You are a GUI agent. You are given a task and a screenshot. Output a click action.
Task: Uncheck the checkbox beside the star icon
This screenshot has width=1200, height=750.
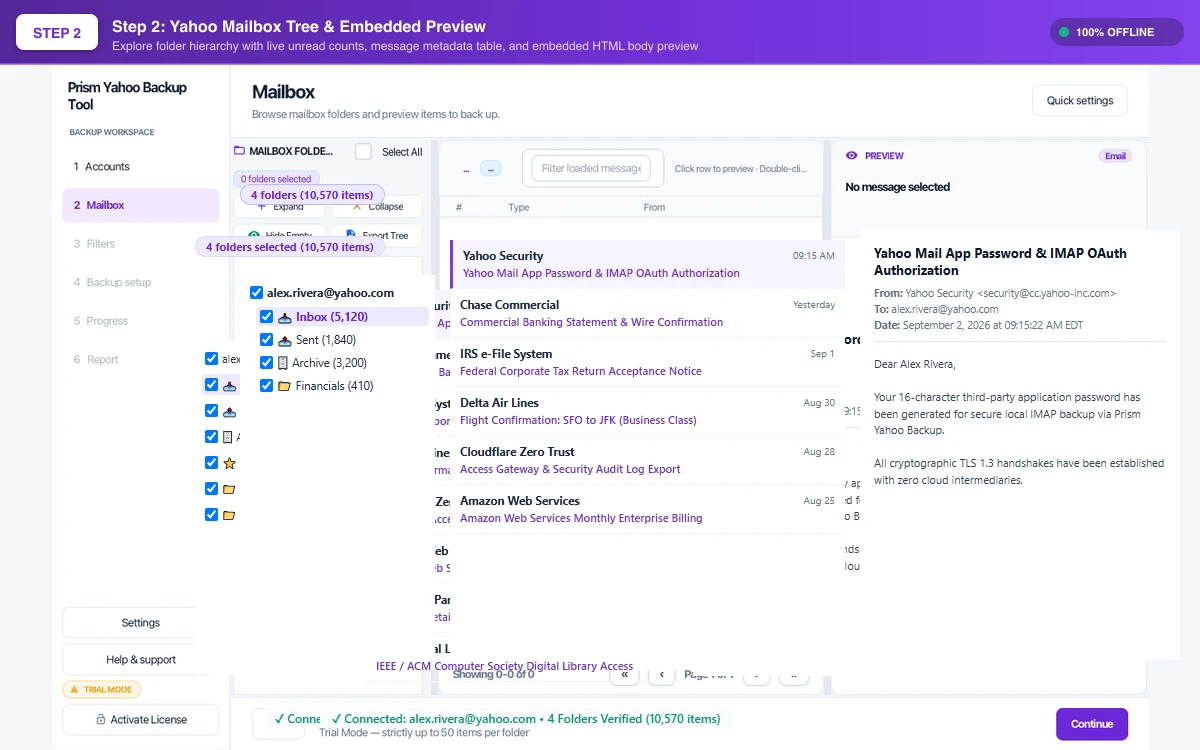[x=211, y=463]
